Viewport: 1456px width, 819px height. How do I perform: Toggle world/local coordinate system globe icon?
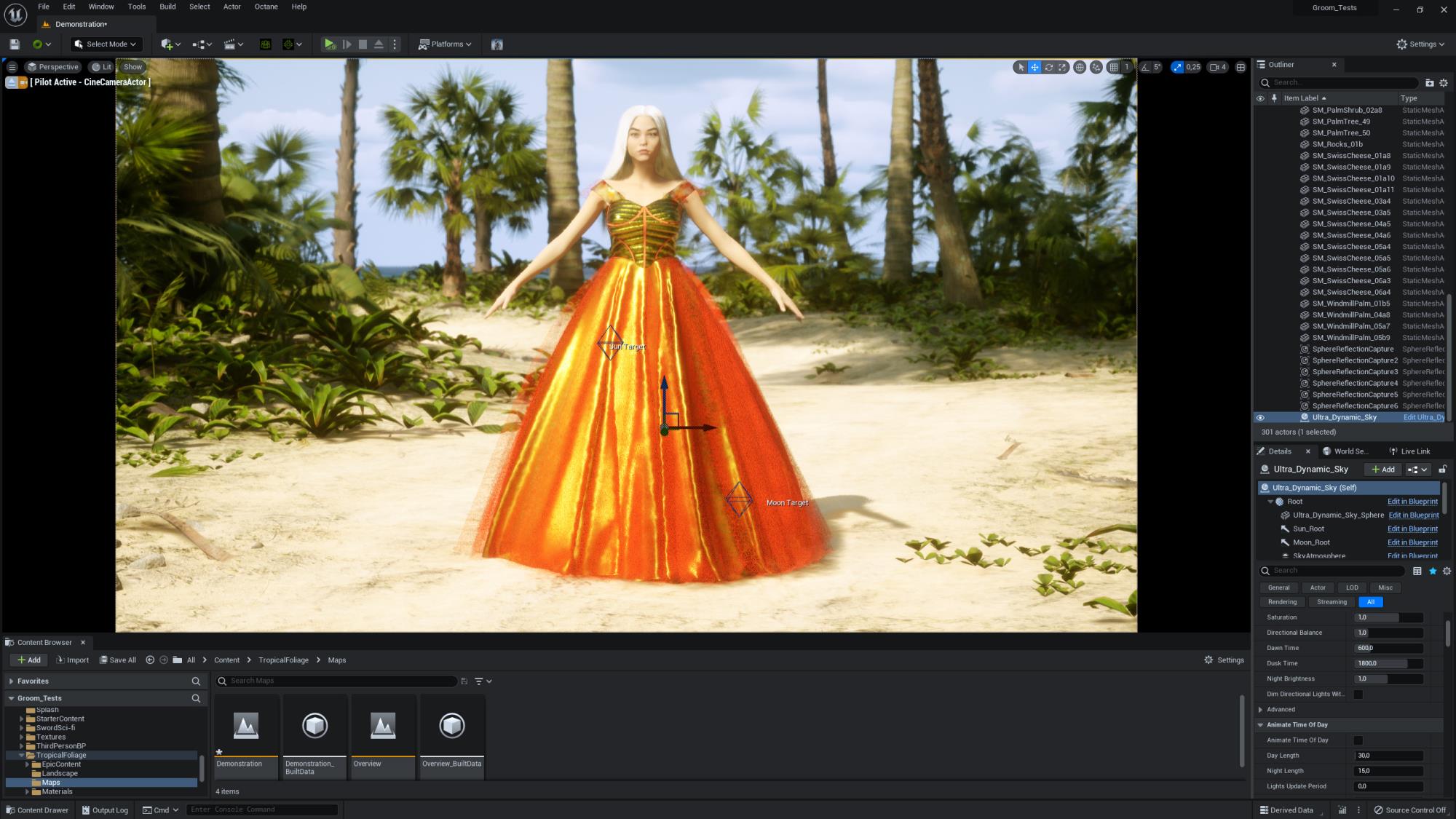pyautogui.click(x=1080, y=67)
